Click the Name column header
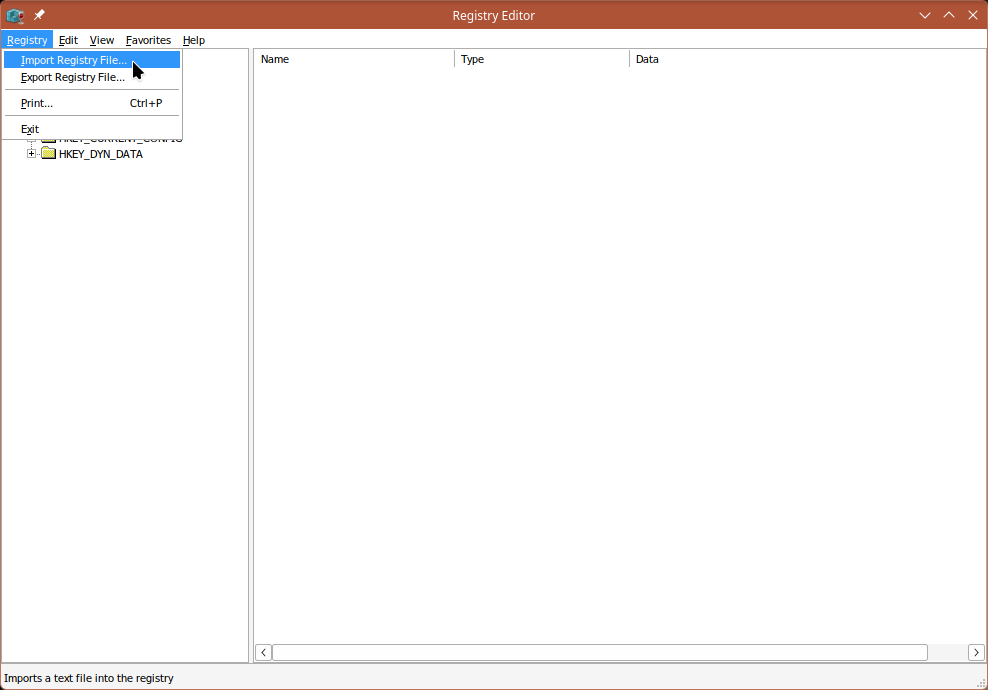Screen dimensions: 988x690 point(353,59)
